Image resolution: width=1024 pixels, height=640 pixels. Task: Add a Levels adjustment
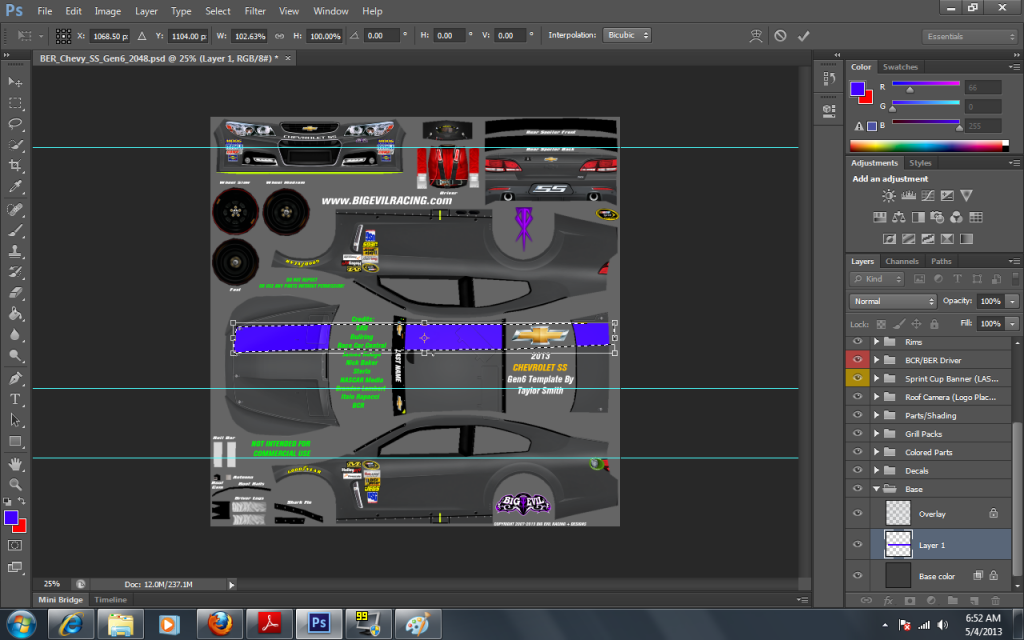tap(908, 195)
